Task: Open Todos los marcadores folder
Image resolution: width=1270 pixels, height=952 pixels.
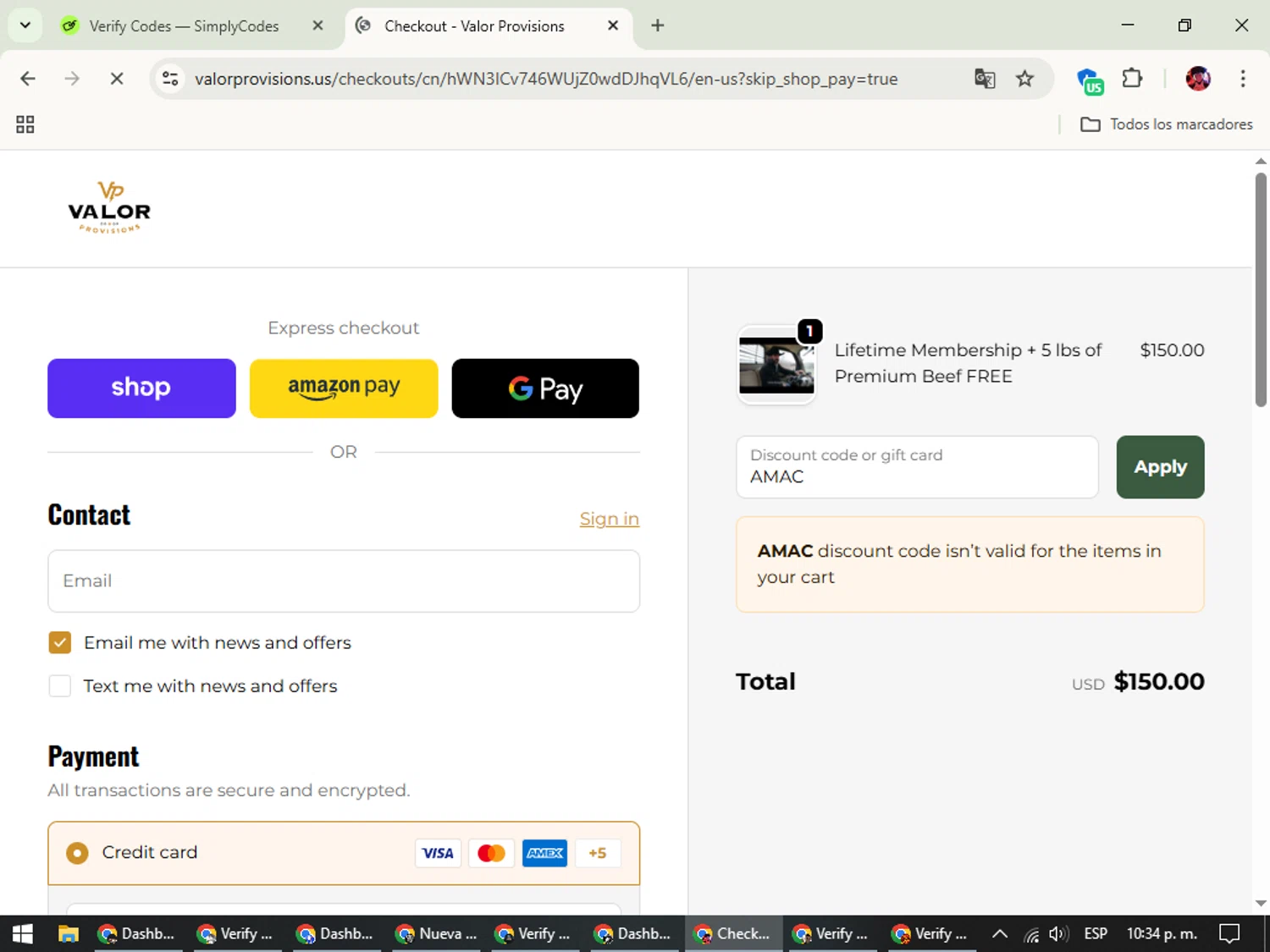Action: tap(1167, 124)
